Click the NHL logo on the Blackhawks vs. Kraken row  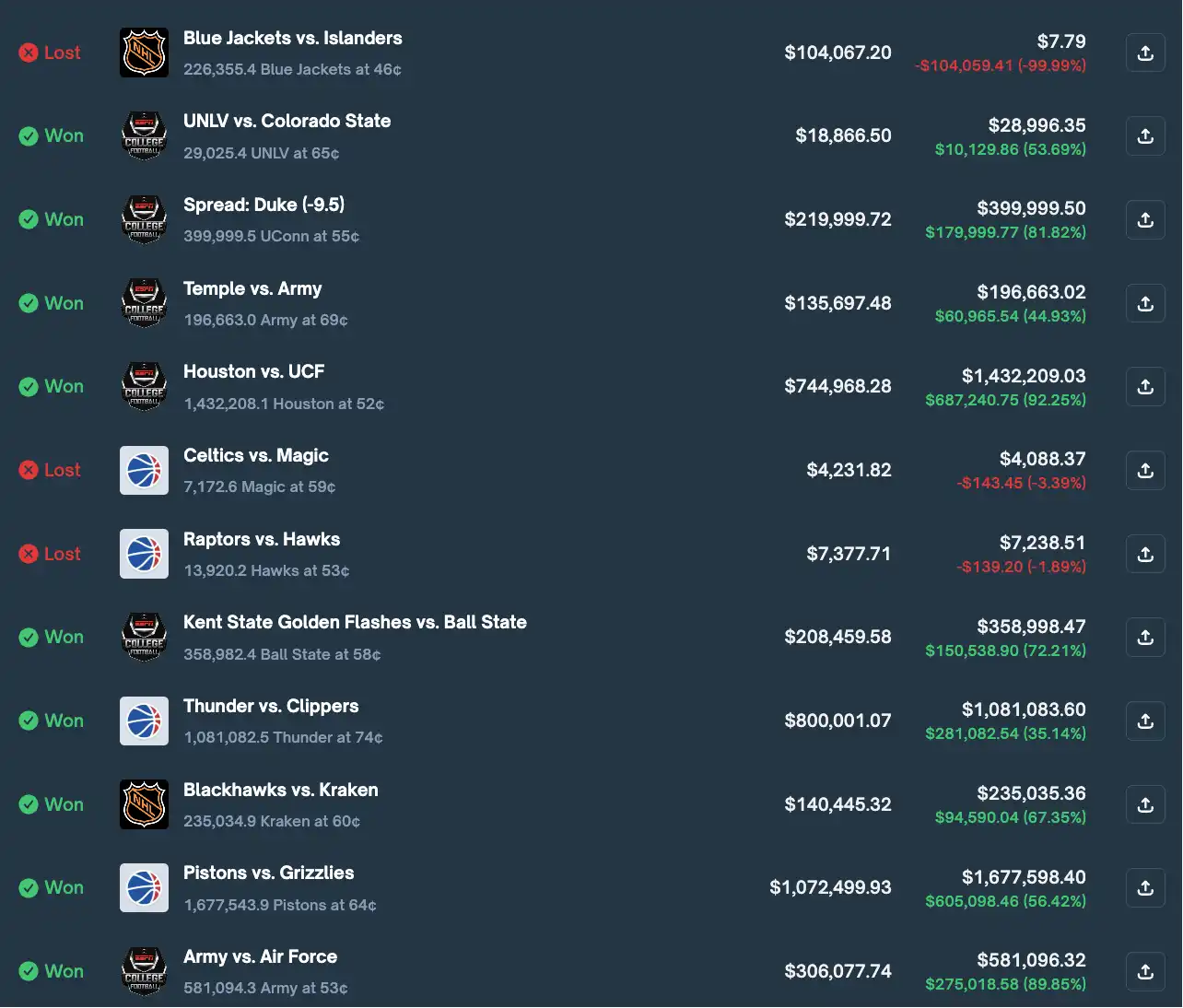144,803
